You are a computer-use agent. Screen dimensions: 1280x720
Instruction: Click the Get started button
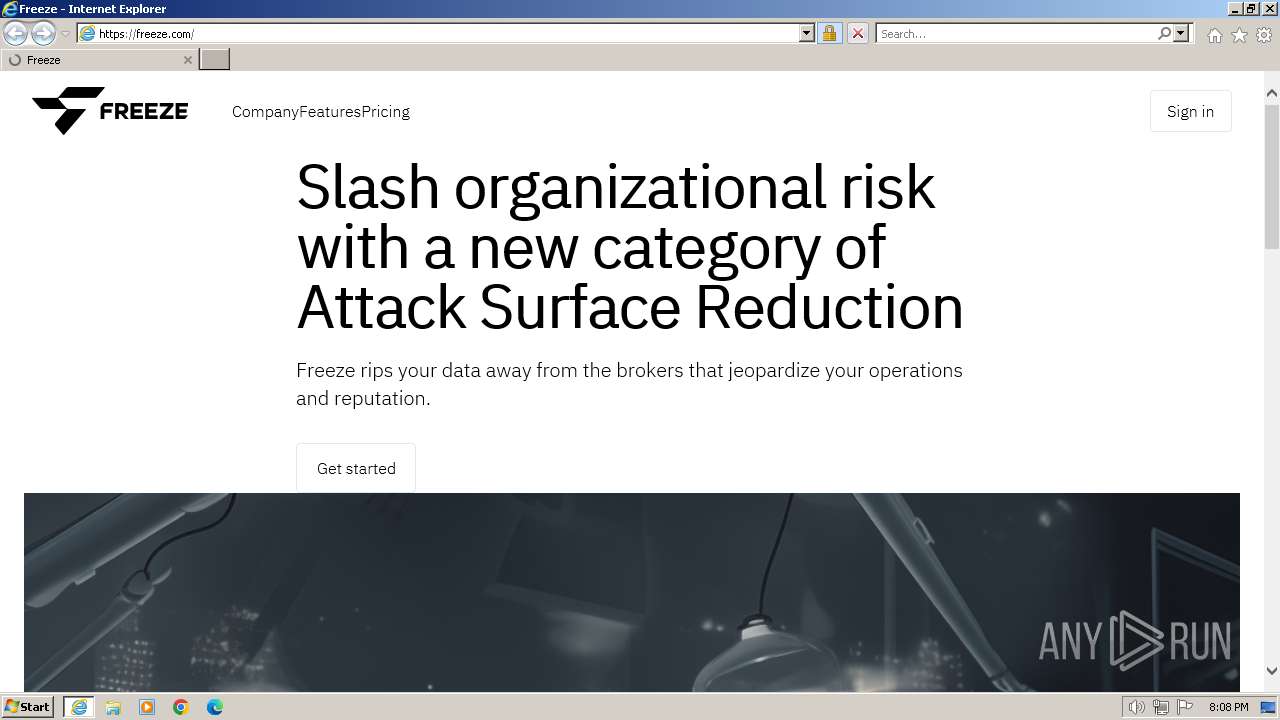(x=356, y=468)
